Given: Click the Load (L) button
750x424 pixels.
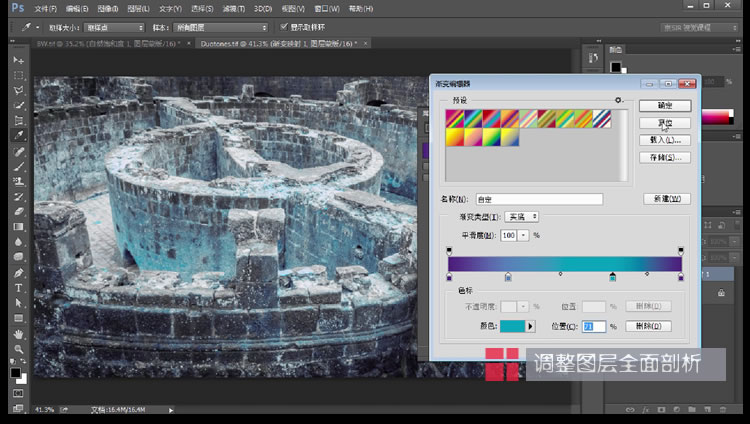Looking at the screenshot, I should (x=665, y=140).
